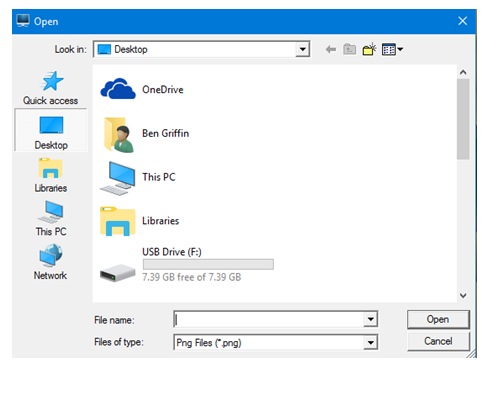Click the Cancel button
The width and height of the screenshot is (493, 400).
438,341
